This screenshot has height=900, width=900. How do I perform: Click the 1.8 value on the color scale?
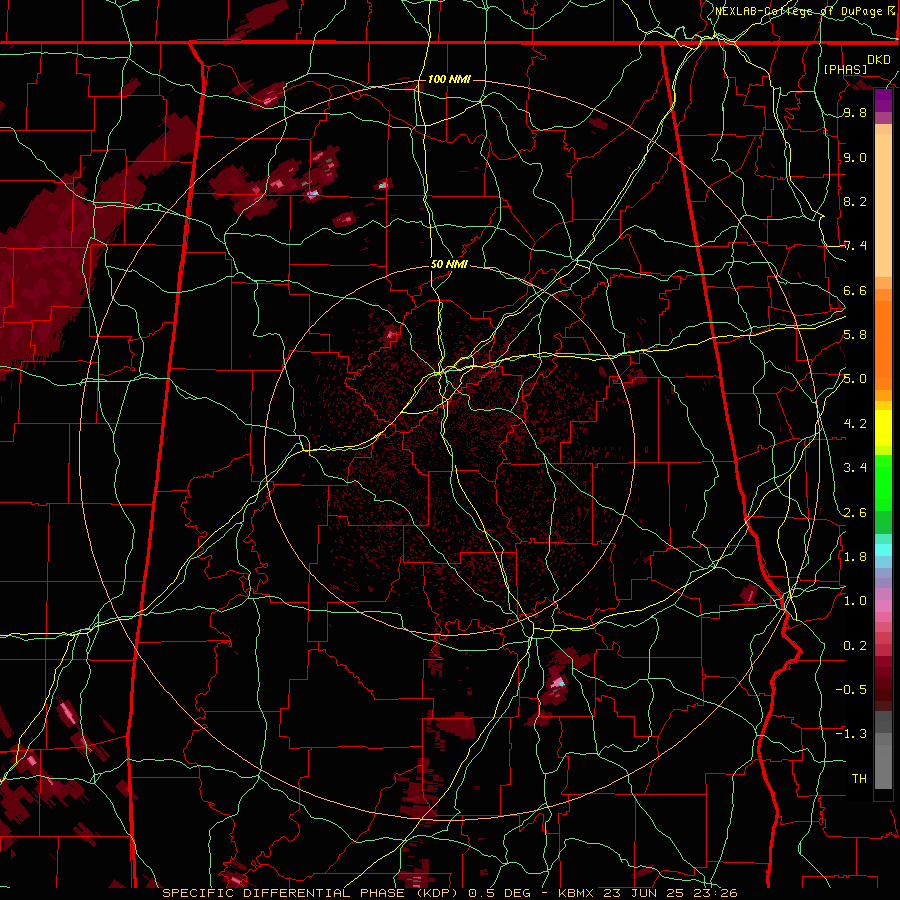[x=855, y=557]
